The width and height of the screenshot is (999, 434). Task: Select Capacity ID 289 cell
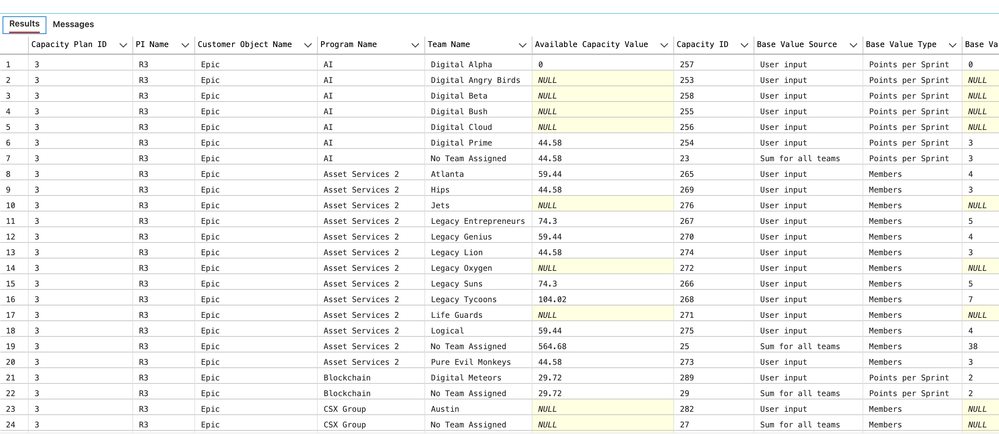pyautogui.click(x=714, y=378)
